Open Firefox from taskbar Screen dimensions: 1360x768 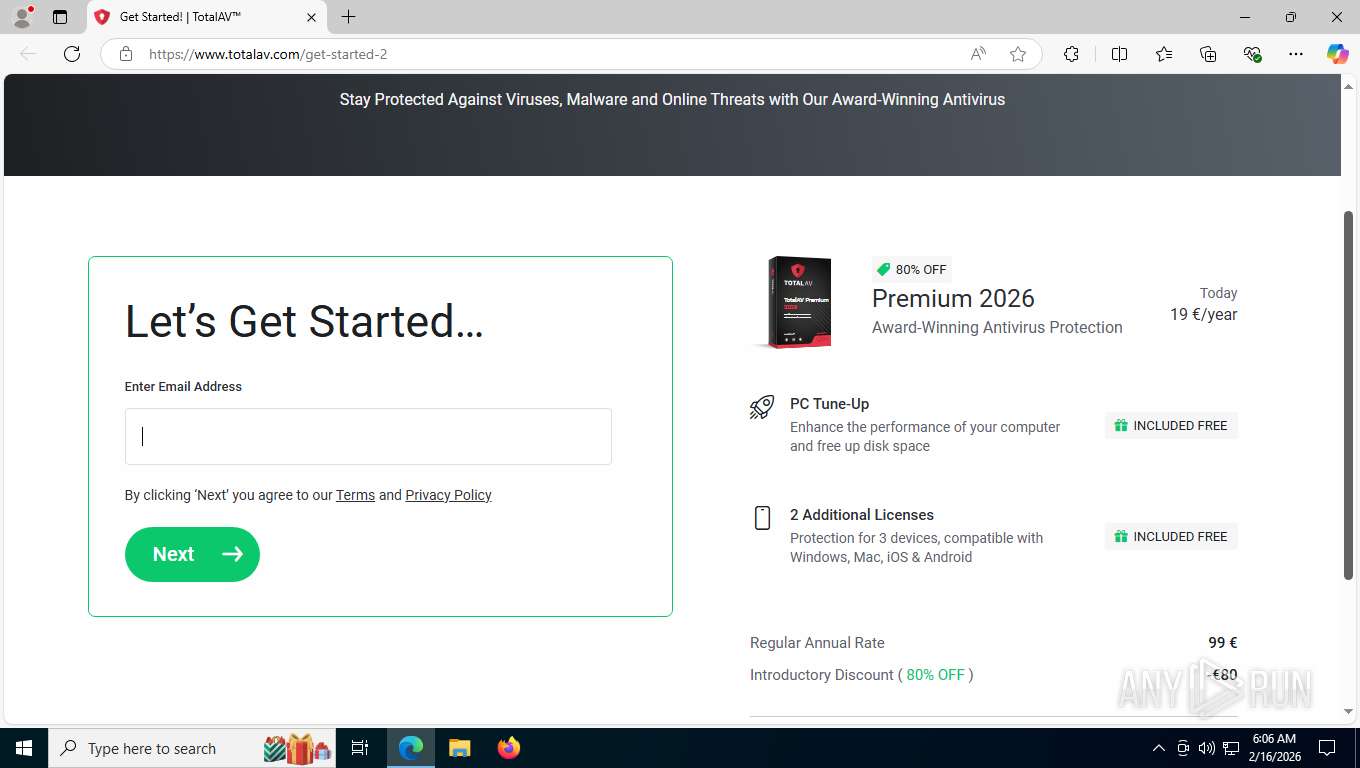(509, 748)
